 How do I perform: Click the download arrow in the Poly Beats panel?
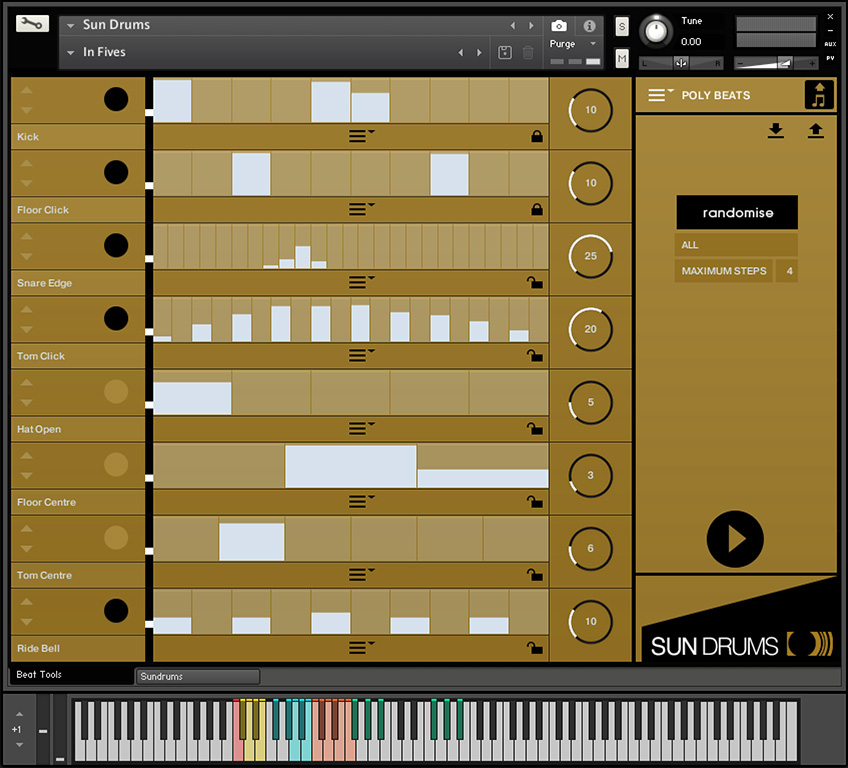coord(776,130)
